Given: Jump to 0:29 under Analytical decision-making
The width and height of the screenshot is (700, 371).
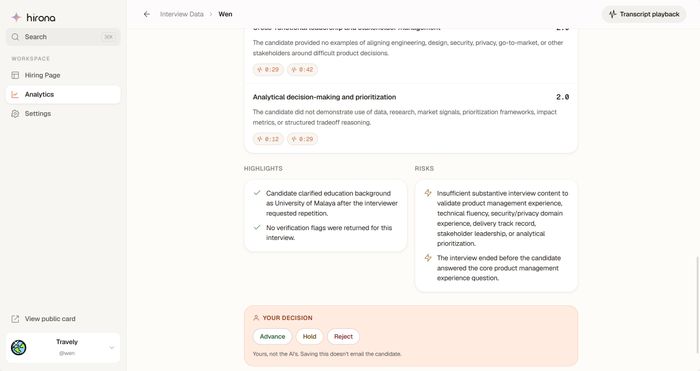Looking at the screenshot, I should pos(302,139).
